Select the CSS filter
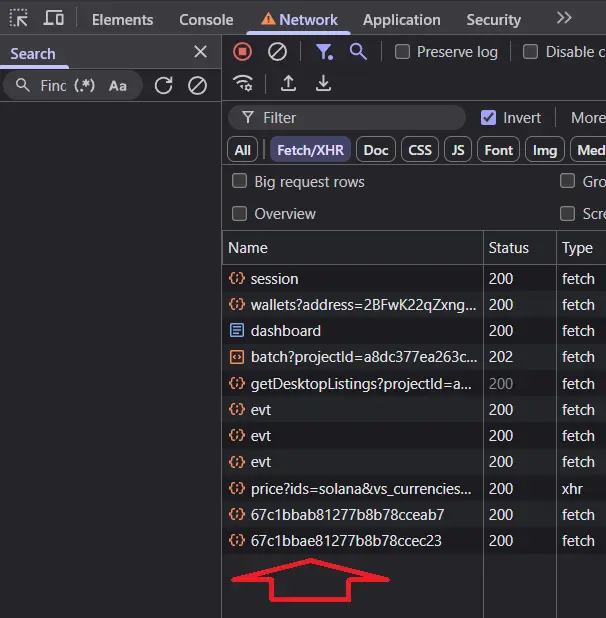 (420, 150)
